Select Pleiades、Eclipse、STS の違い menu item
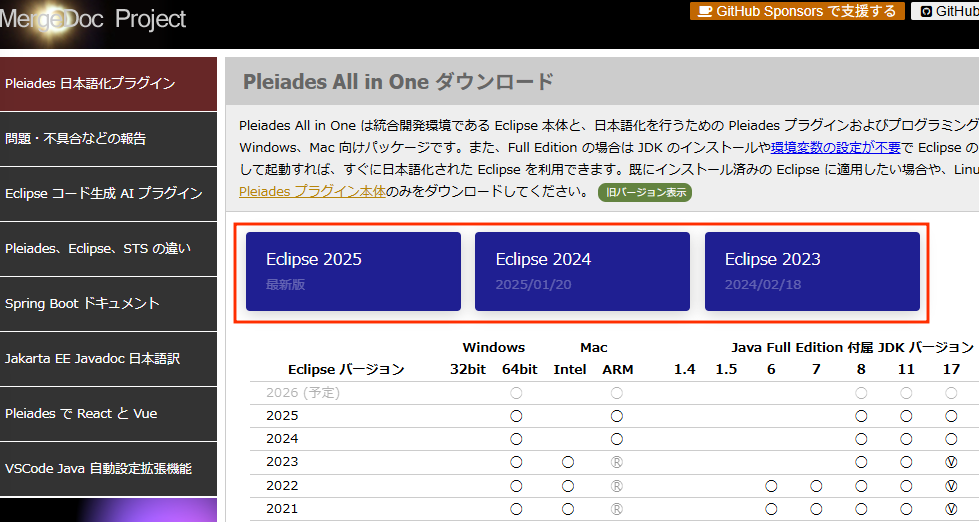 [x=108, y=249]
